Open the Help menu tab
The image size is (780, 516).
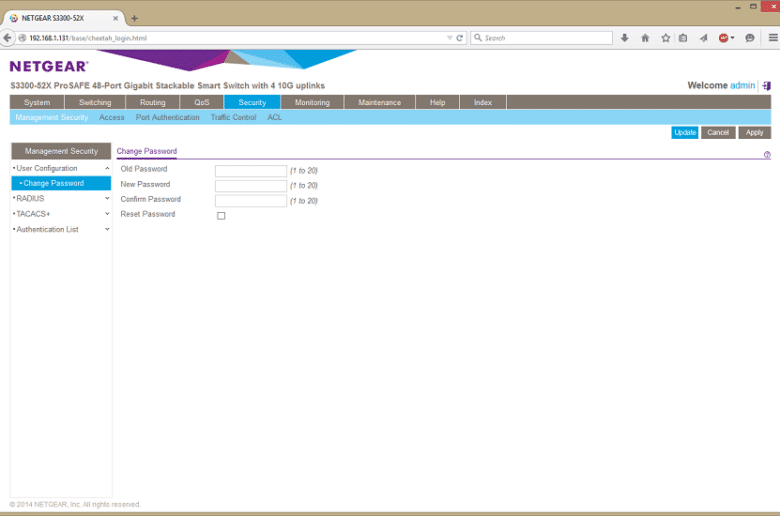click(x=438, y=102)
